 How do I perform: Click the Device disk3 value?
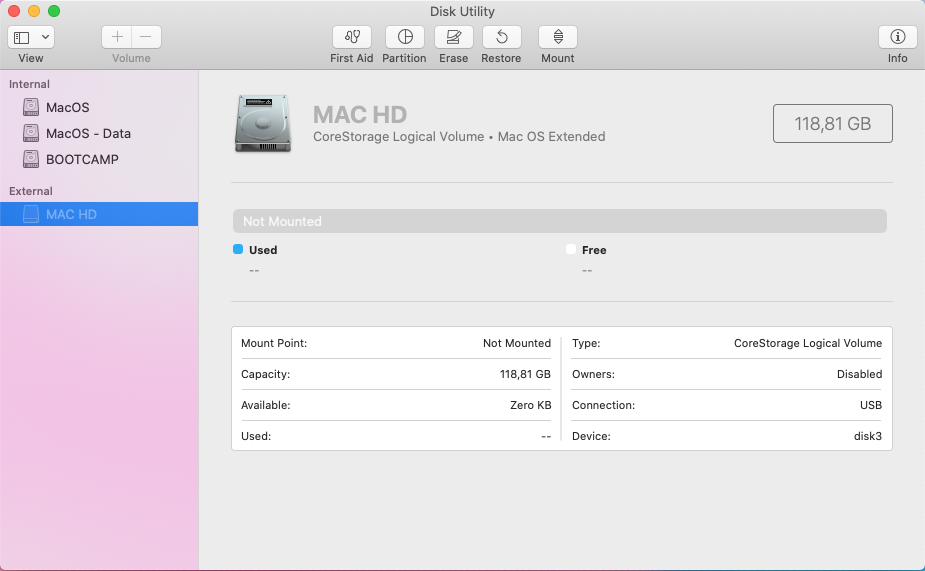[868, 436]
